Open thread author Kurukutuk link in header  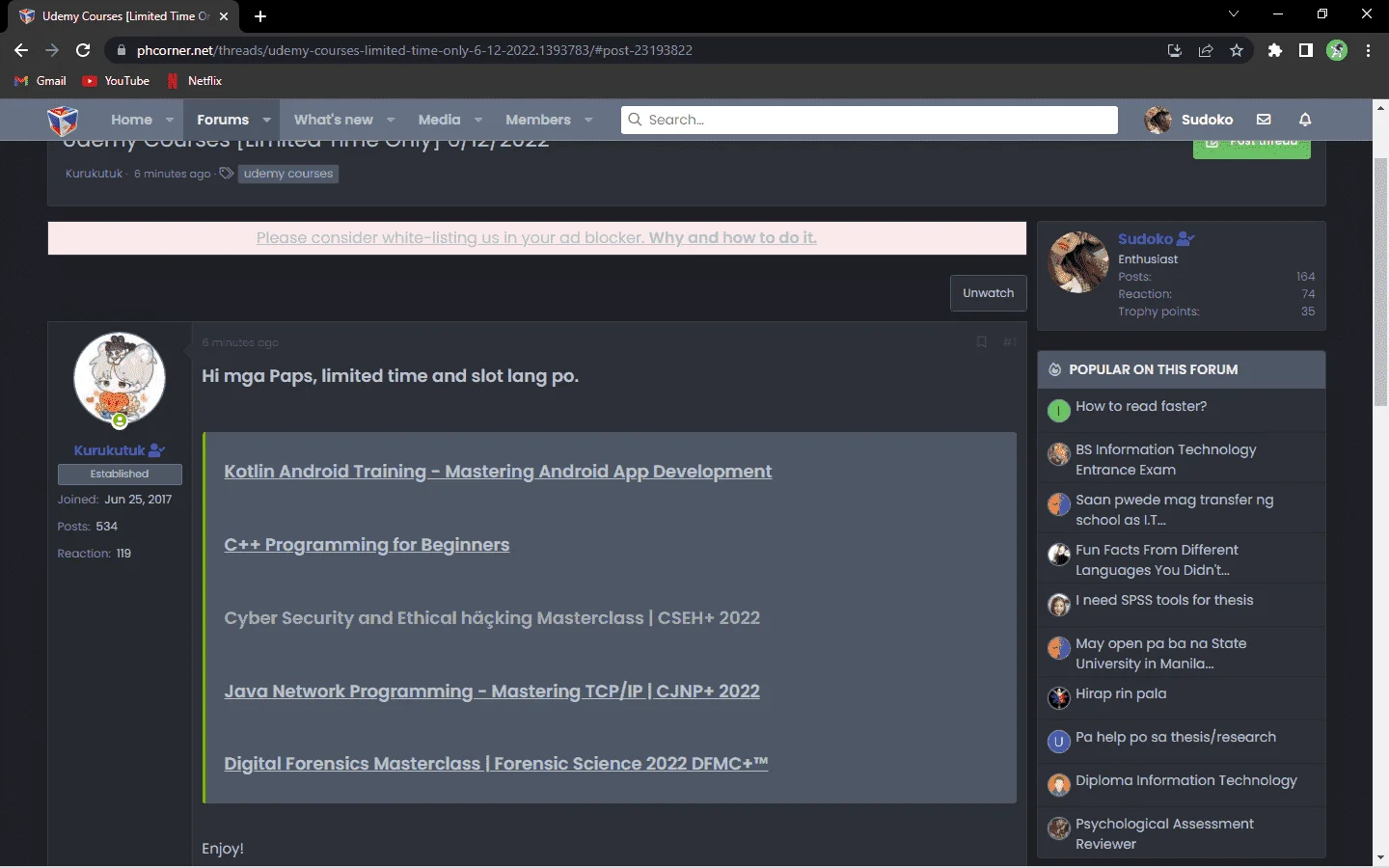click(94, 174)
